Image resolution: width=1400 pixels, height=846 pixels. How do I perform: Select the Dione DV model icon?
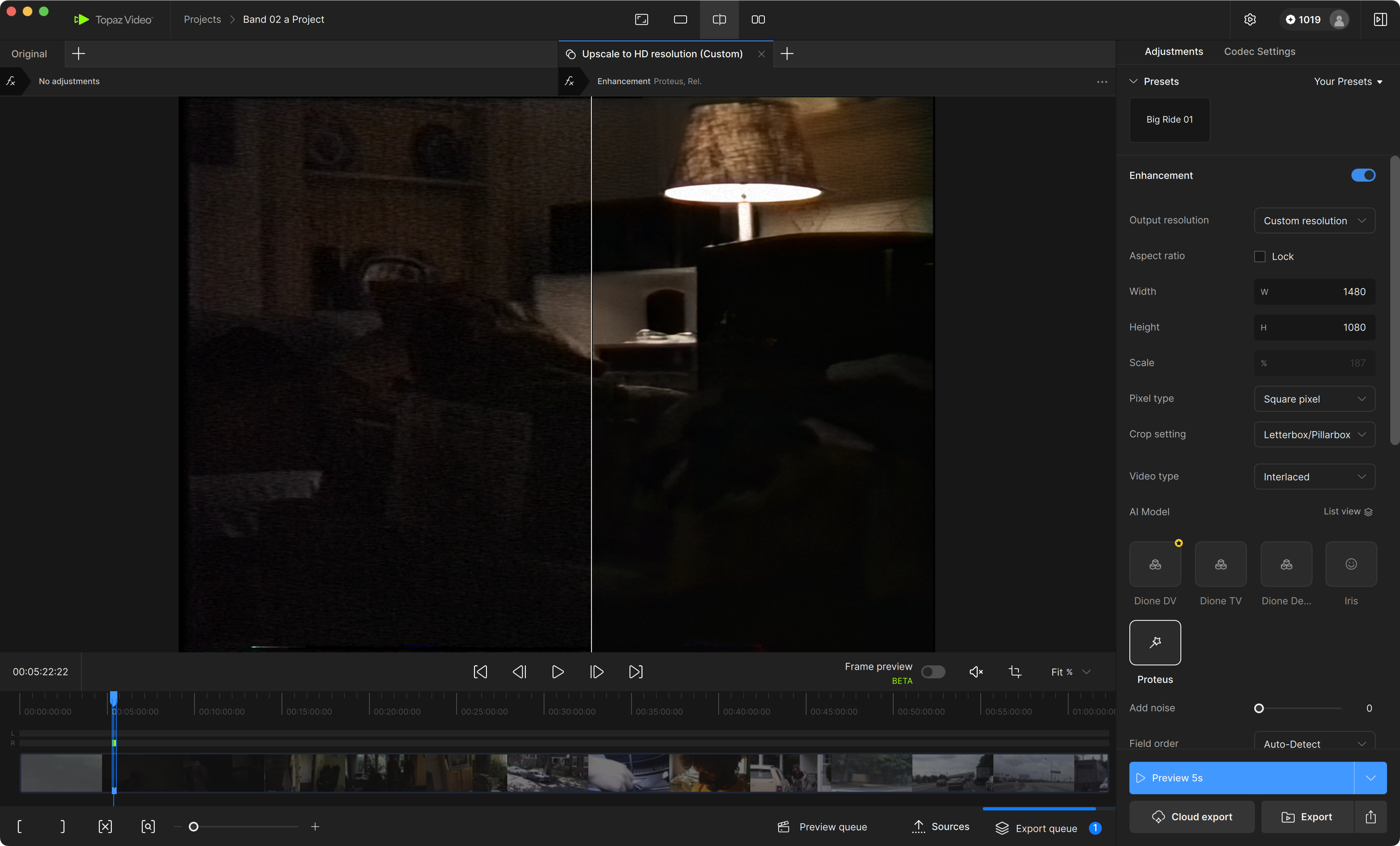click(x=1155, y=564)
